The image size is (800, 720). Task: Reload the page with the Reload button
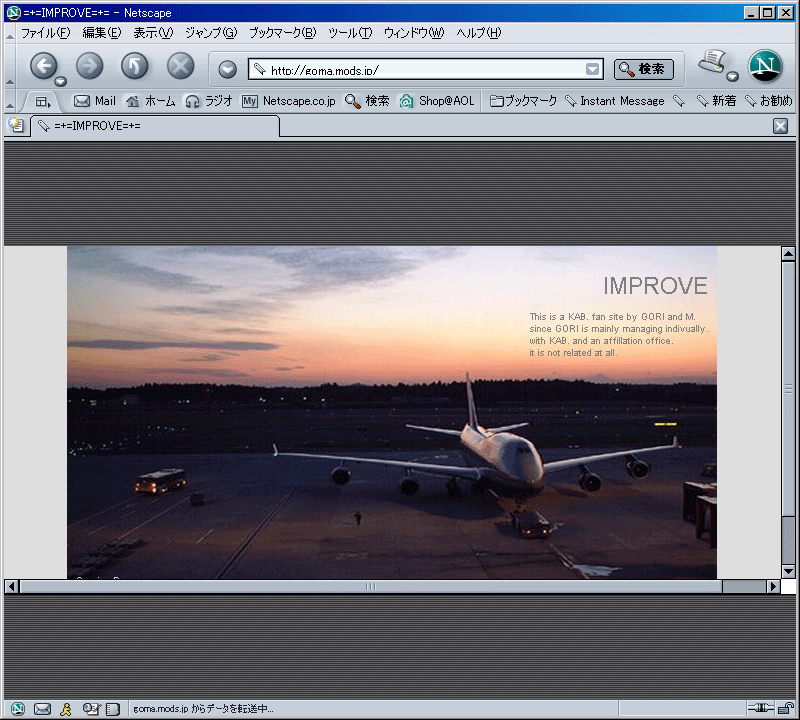pyautogui.click(x=135, y=66)
